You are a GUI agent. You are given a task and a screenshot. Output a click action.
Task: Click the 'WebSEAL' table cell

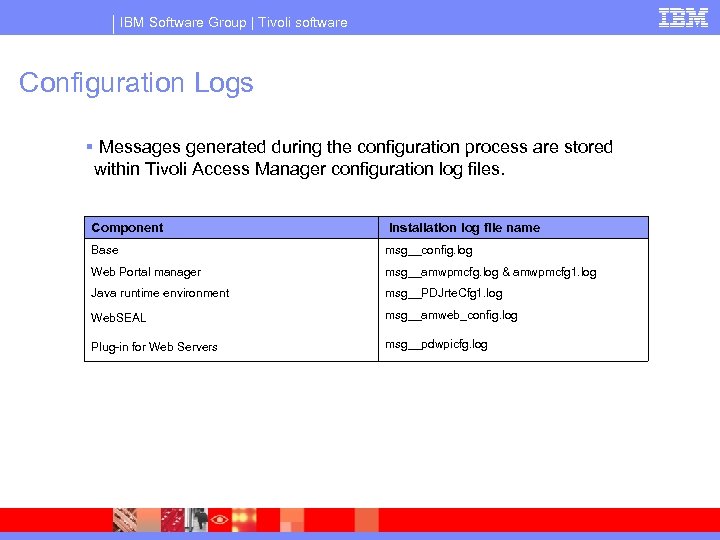(118, 318)
